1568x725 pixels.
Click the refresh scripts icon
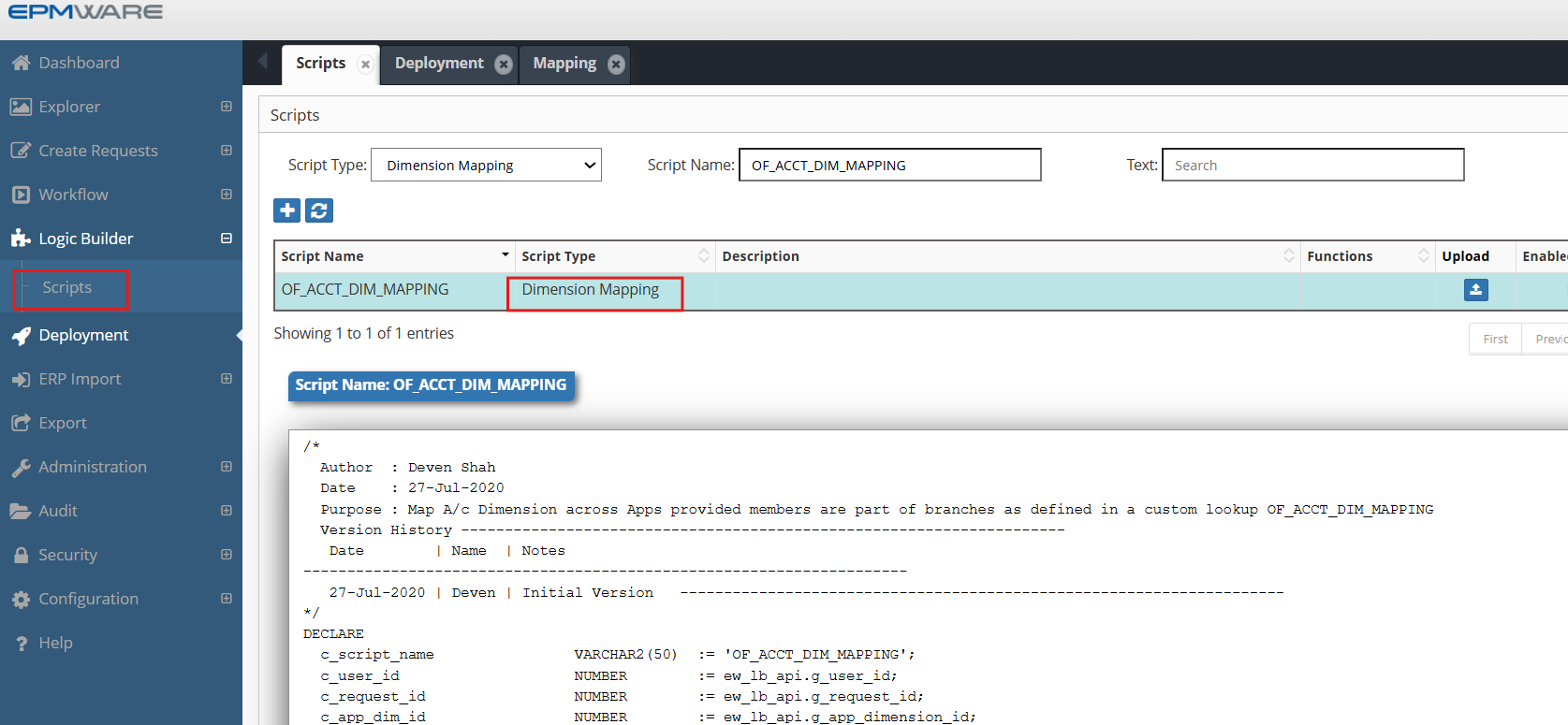[319, 210]
